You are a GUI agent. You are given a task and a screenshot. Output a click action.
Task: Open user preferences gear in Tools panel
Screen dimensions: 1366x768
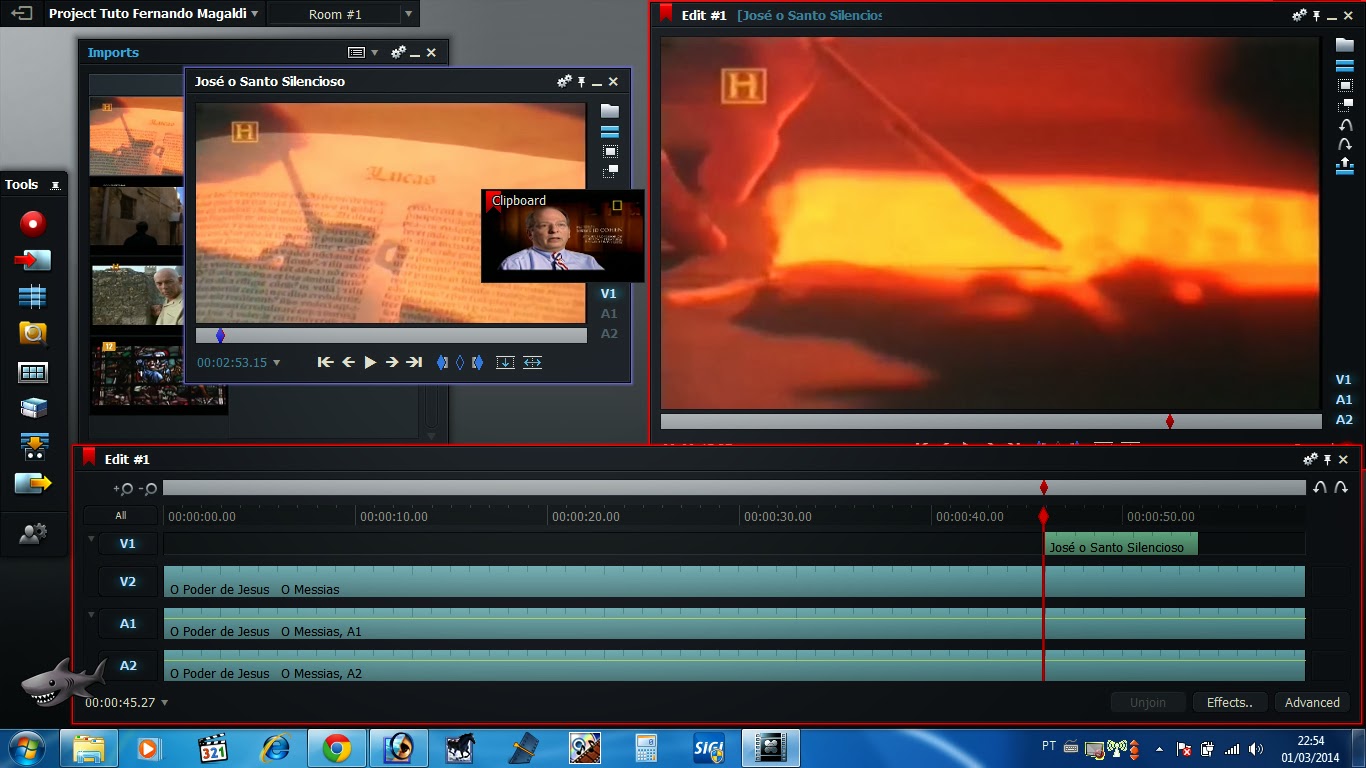(x=33, y=534)
